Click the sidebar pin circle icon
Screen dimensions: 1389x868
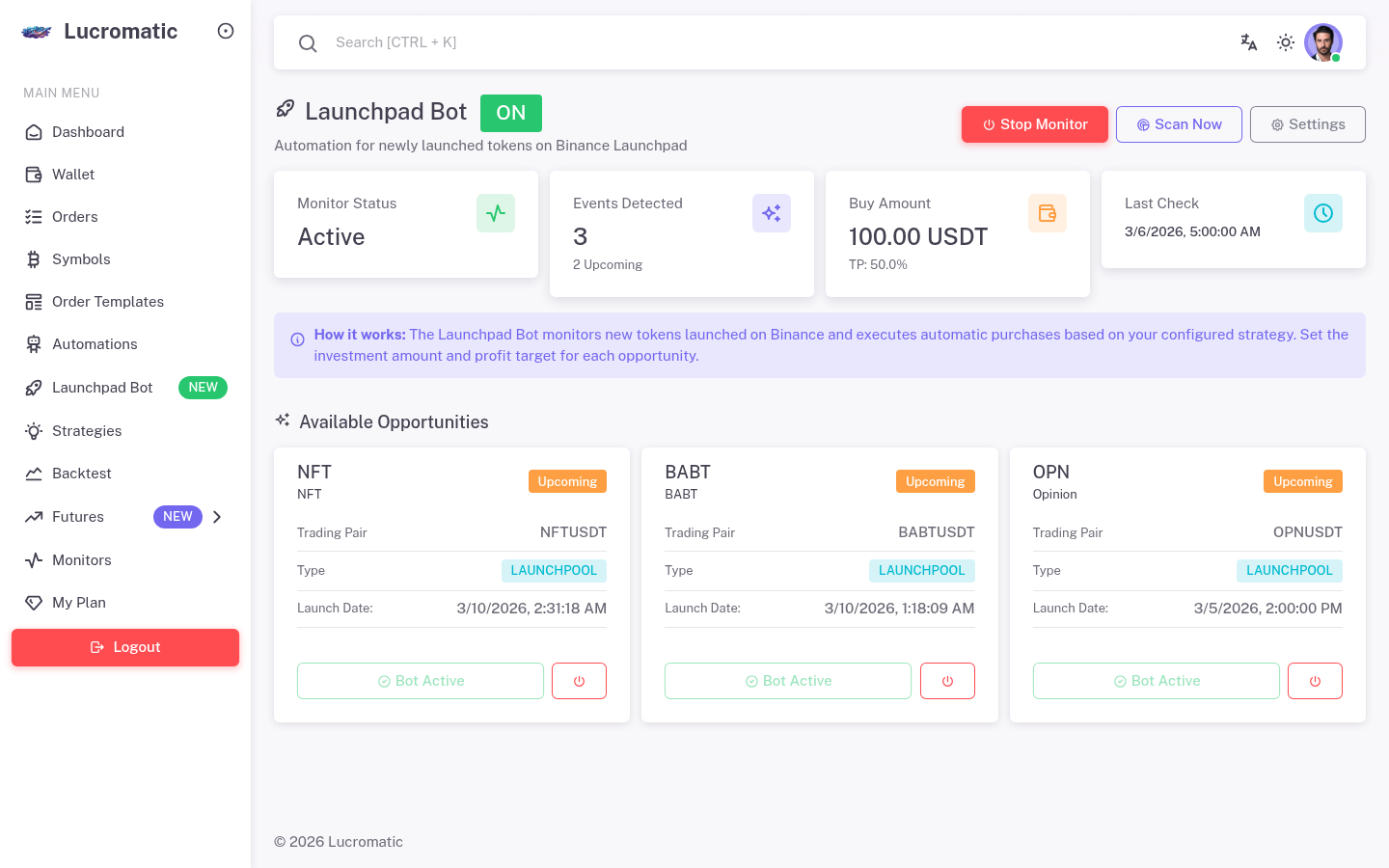pos(226,31)
